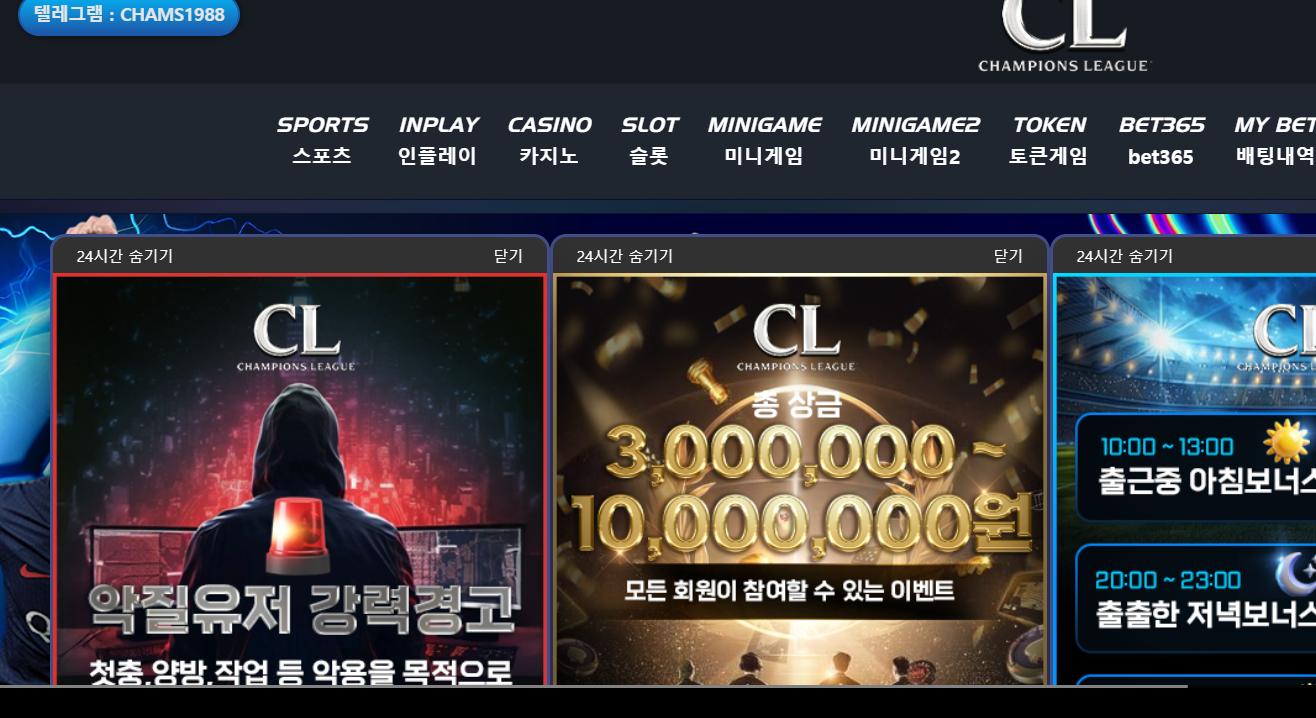
Task: Click the 10:00~13:00 morning bonus card
Action: (1197, 467)
